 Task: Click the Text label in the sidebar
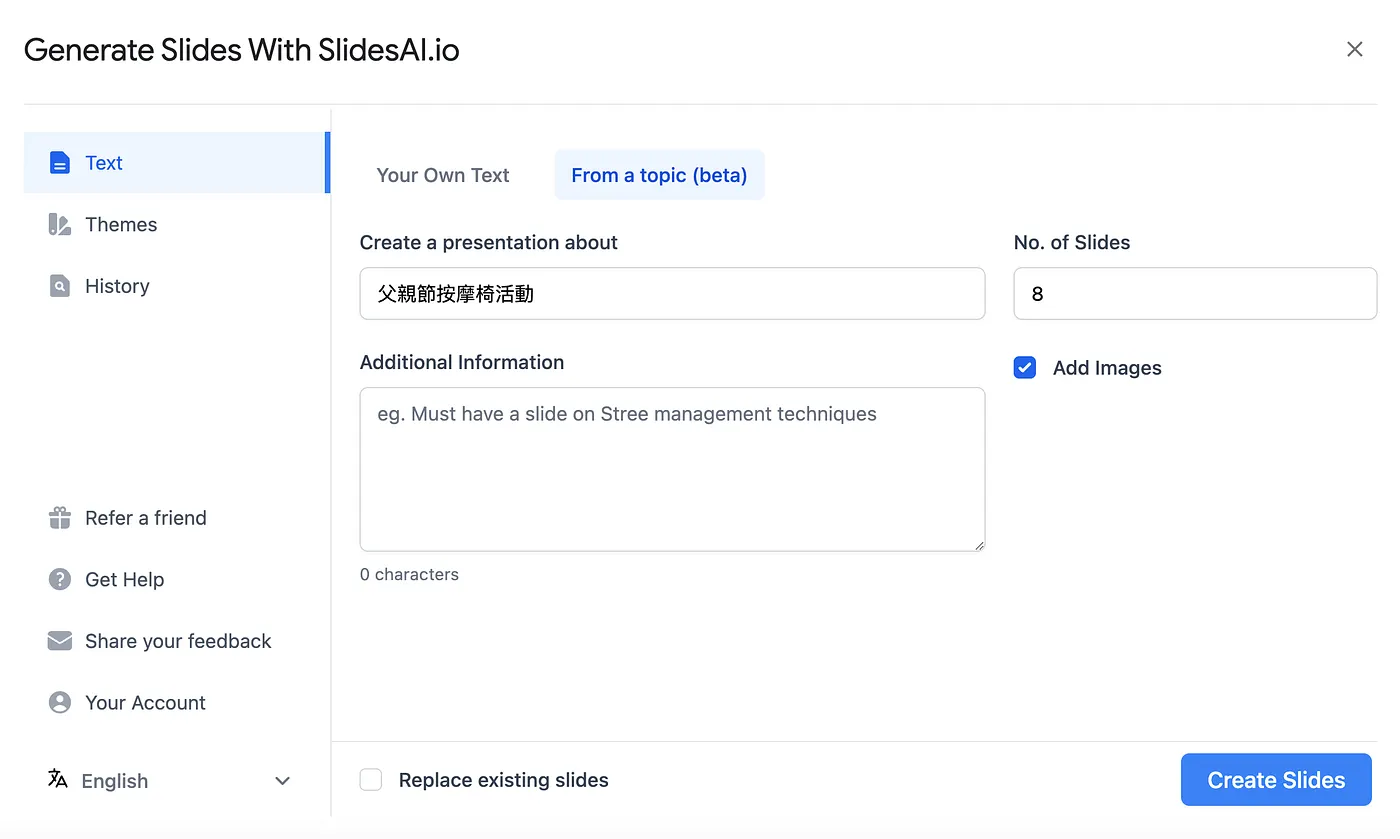pyautogui.click(x=104, y=163)
